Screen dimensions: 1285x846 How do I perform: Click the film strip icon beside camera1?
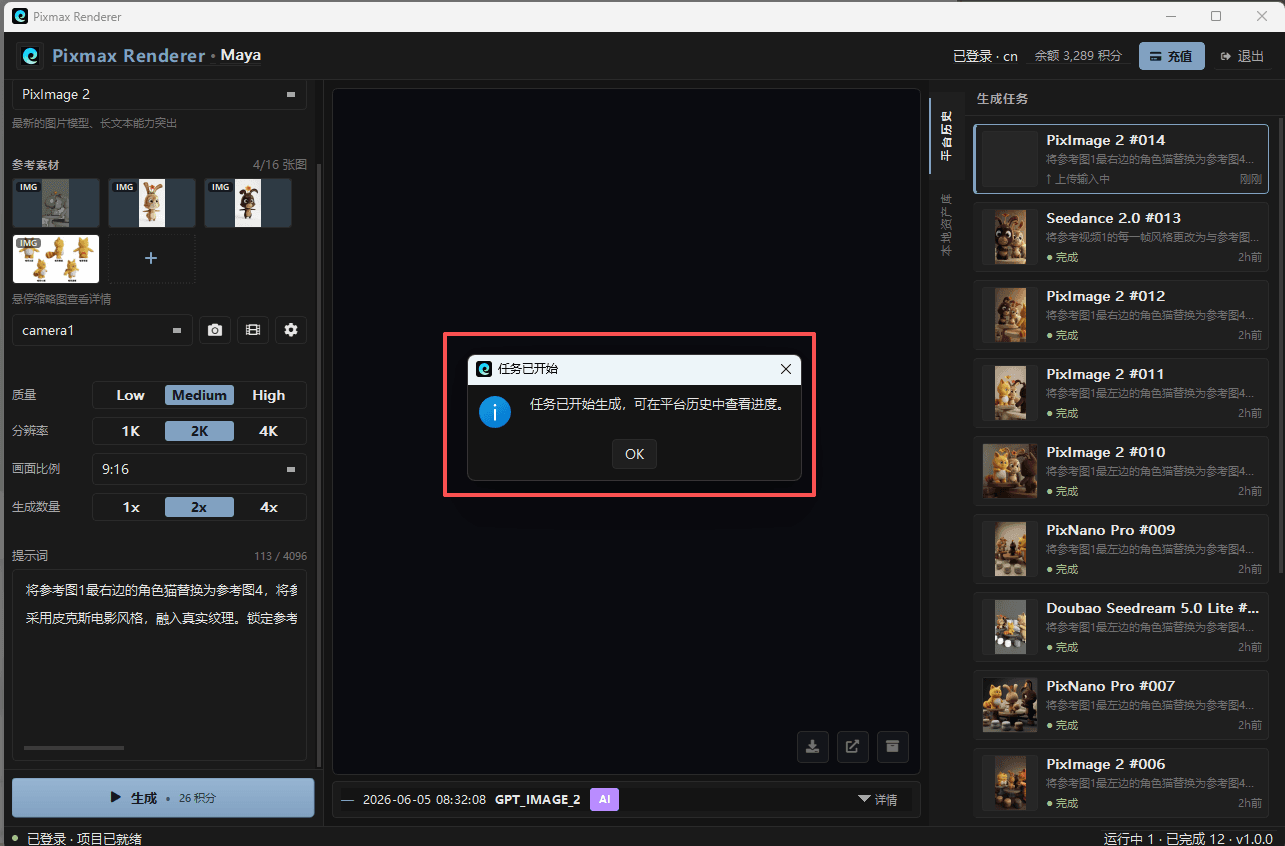(253, 330)
